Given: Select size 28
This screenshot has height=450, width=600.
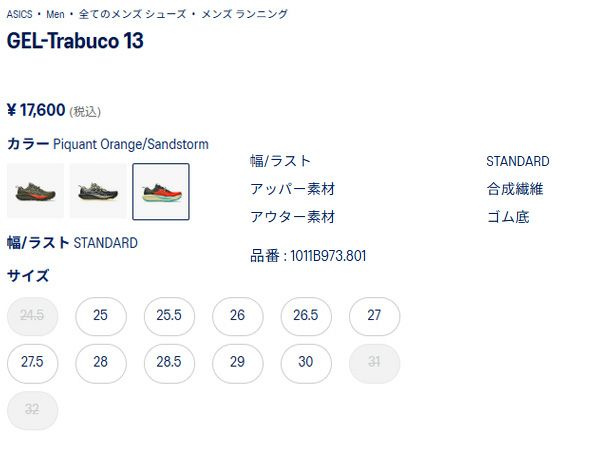Looking at the screenshot, I should coord(101,363).
